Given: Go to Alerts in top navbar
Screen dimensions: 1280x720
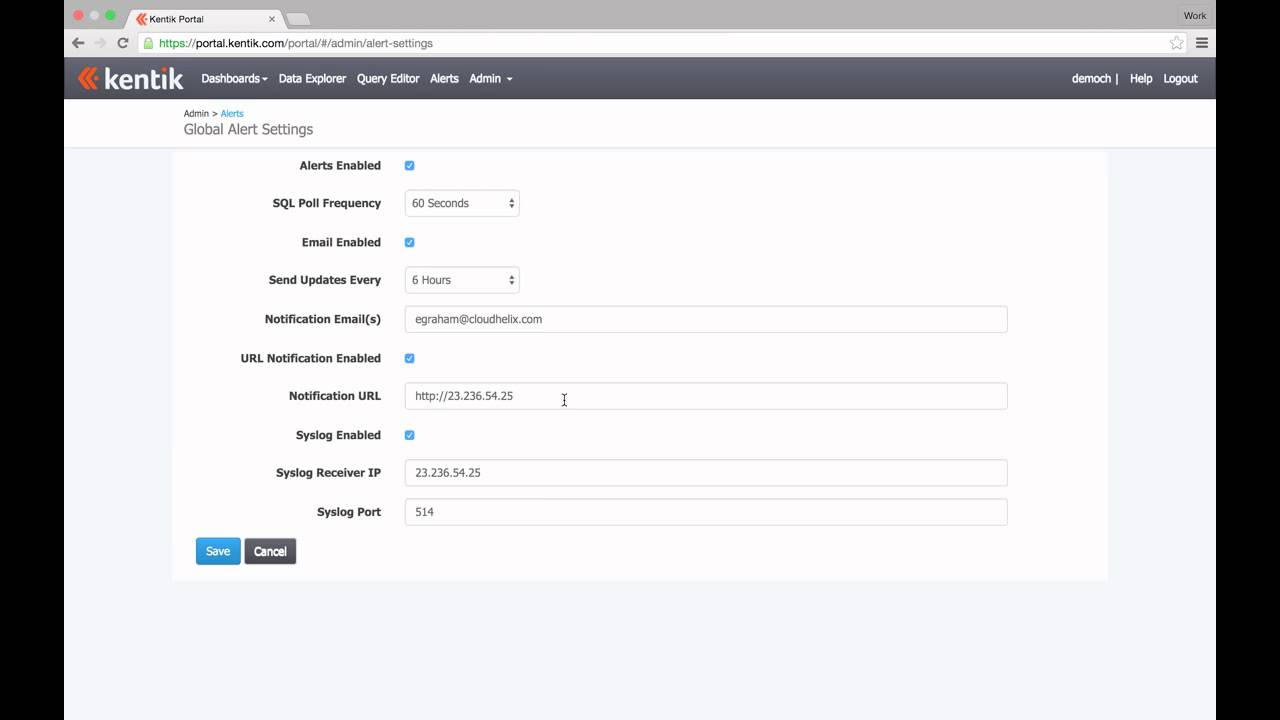Looking at the screenshot, I should [x=444, y=78].
